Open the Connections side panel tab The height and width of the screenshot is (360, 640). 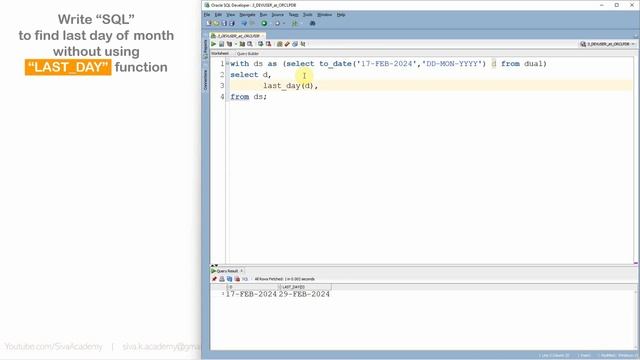pos(205,80)
